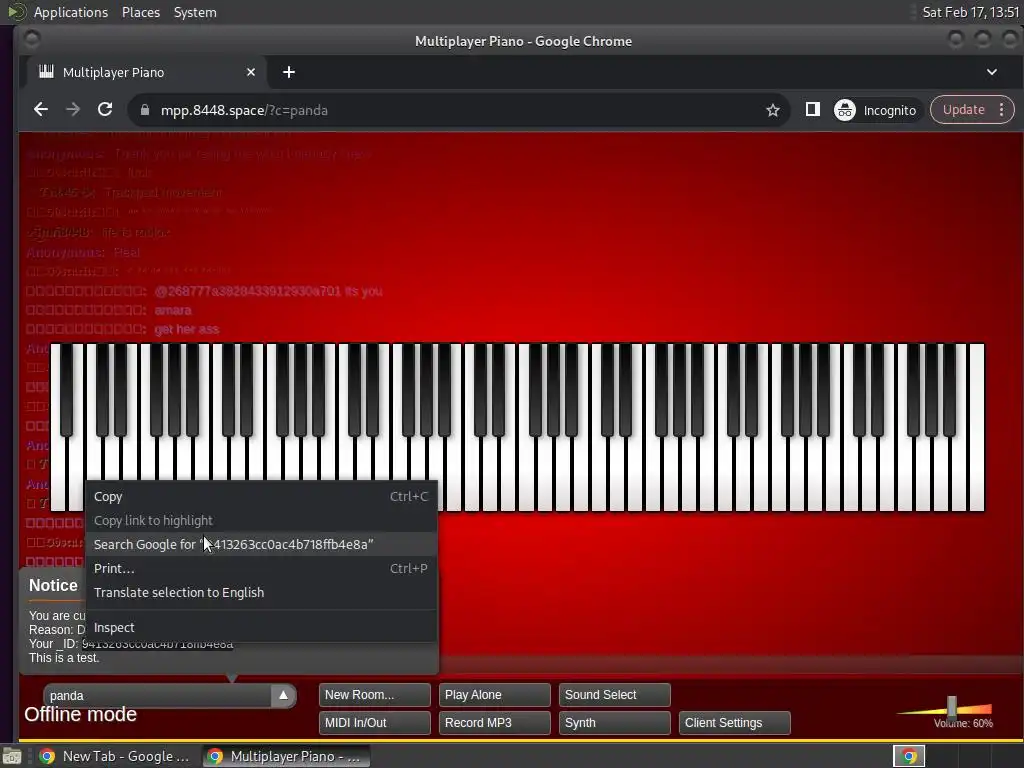Click Inspect in the context menu
Viewport: 1024px width, 768px height.
261,627
